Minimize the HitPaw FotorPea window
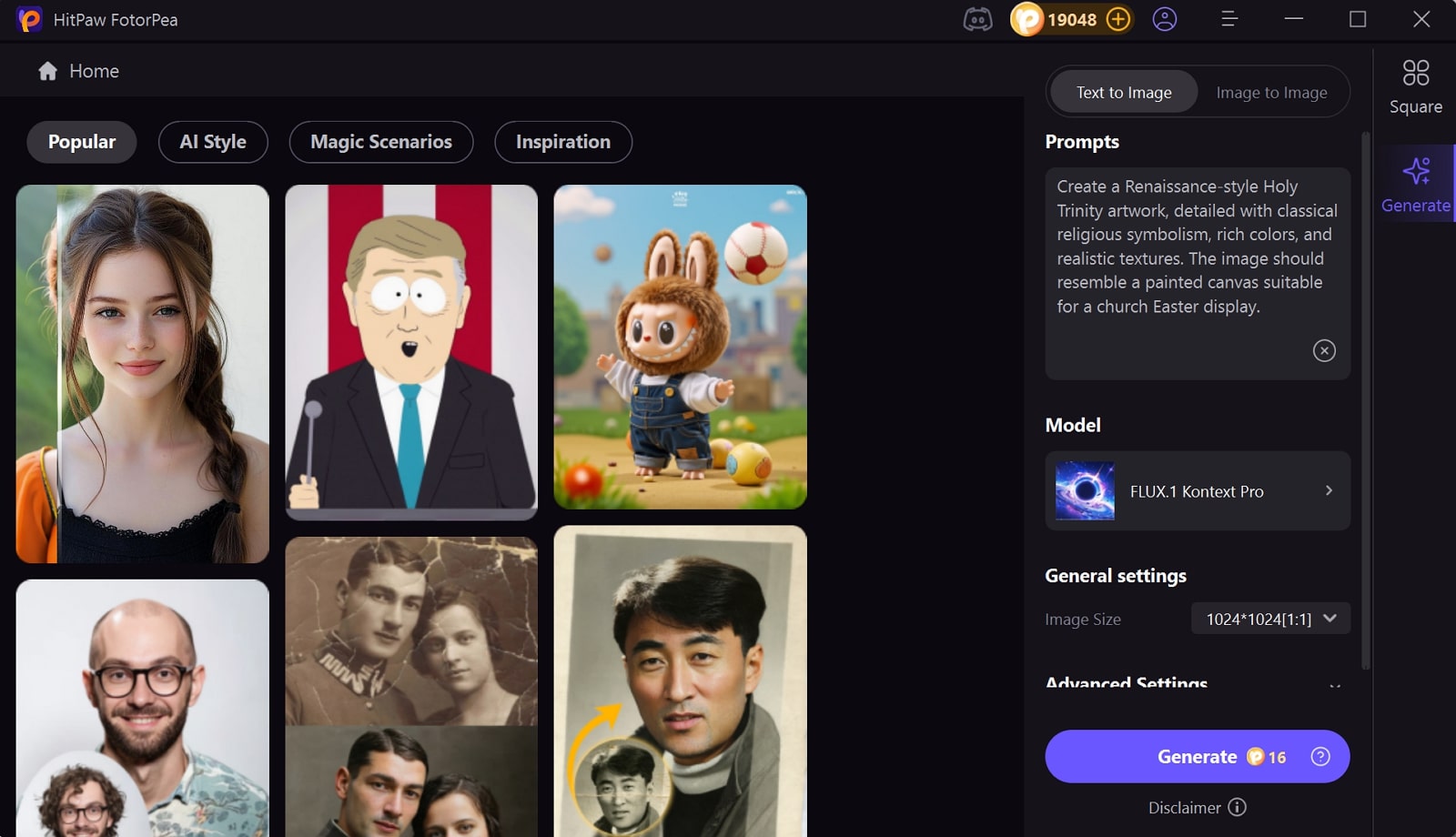This screenshot has width=1456, height=837. tap(1293, 19)
